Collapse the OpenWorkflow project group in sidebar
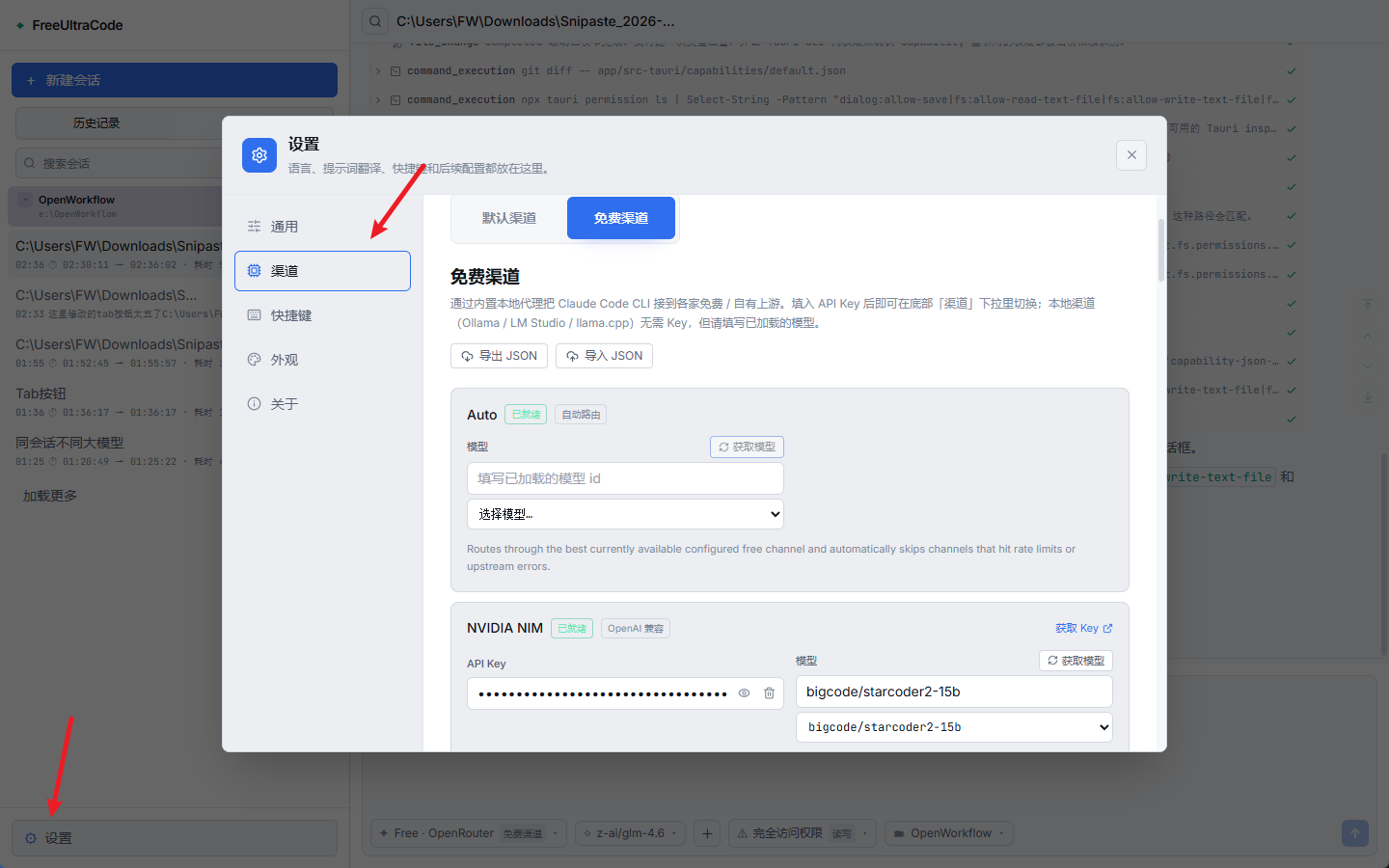 pos(25,200)
